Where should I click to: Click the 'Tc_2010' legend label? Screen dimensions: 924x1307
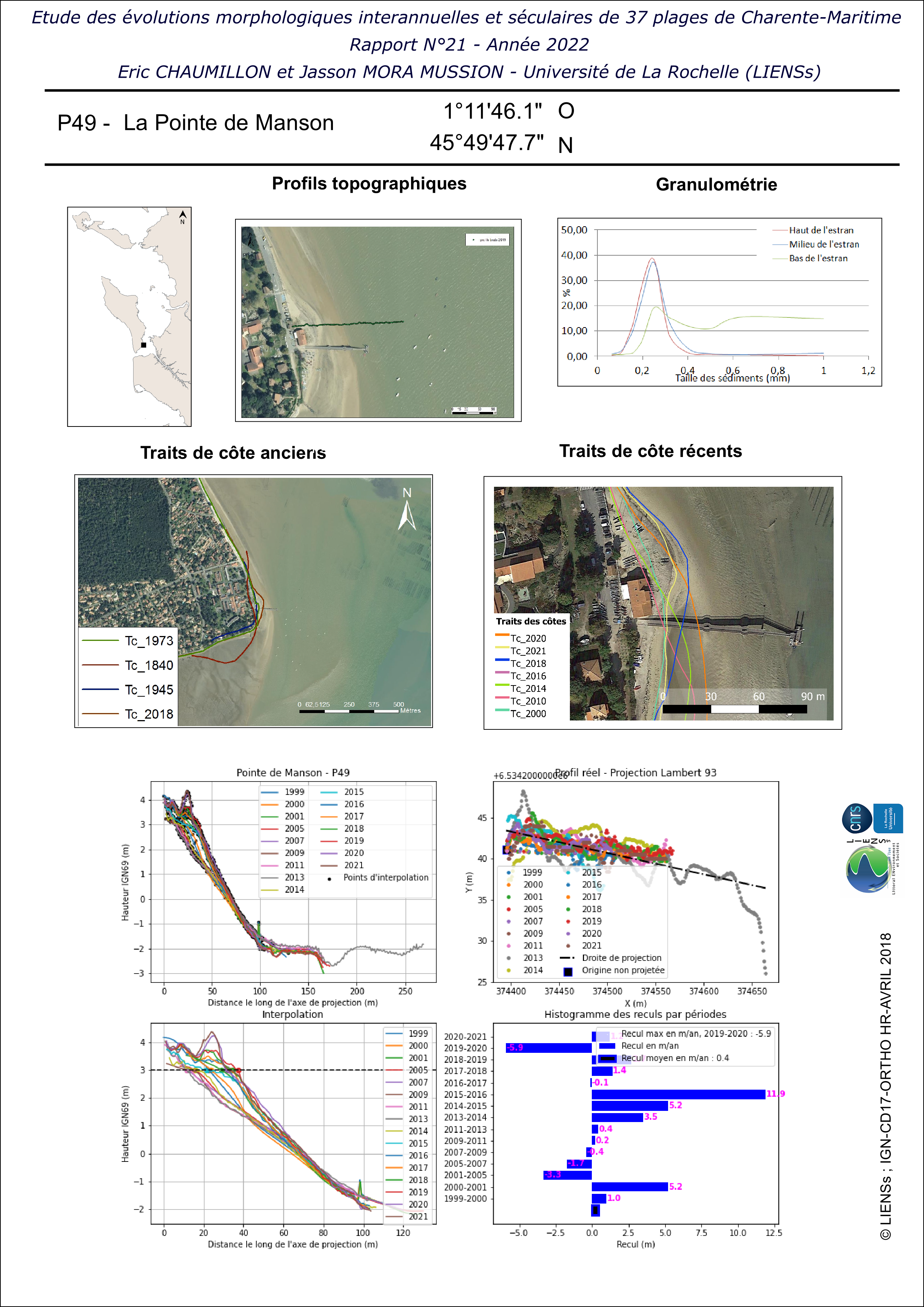coord(528,701)
